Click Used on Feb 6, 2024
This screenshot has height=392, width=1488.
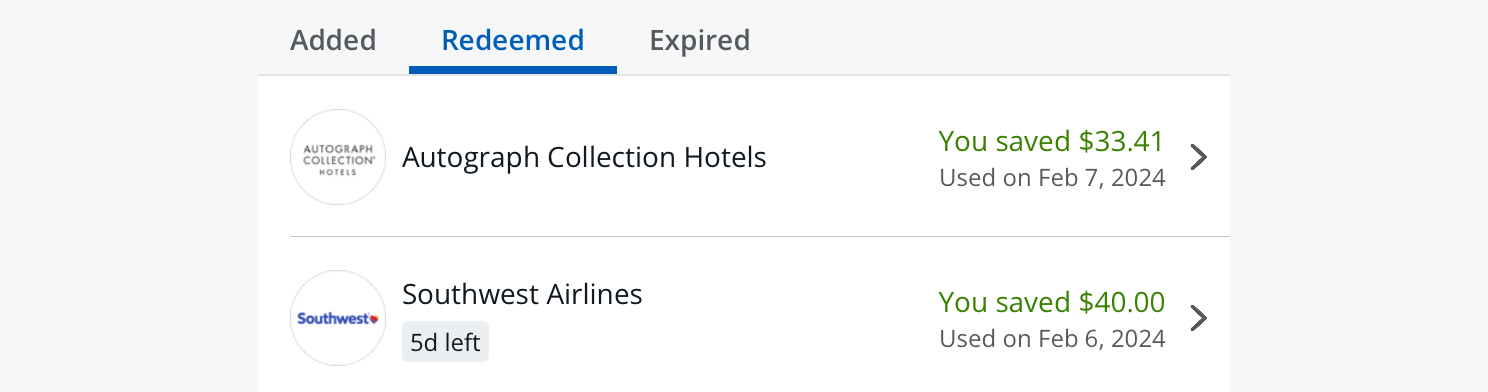click(1052, 339)
